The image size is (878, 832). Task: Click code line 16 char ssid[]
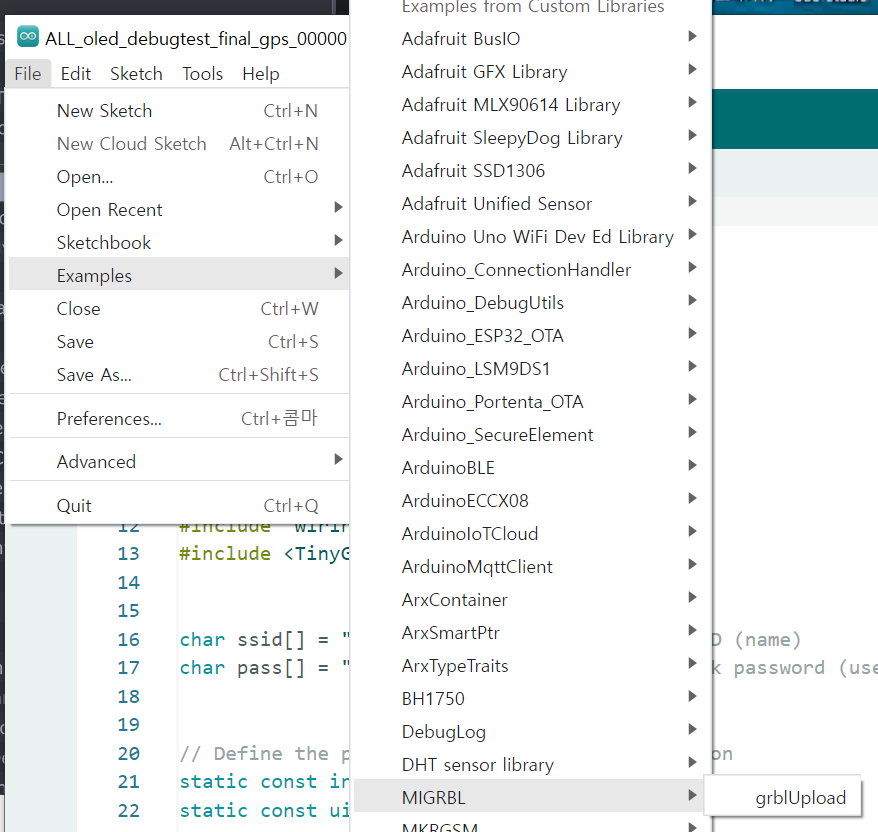click(264, 639)
